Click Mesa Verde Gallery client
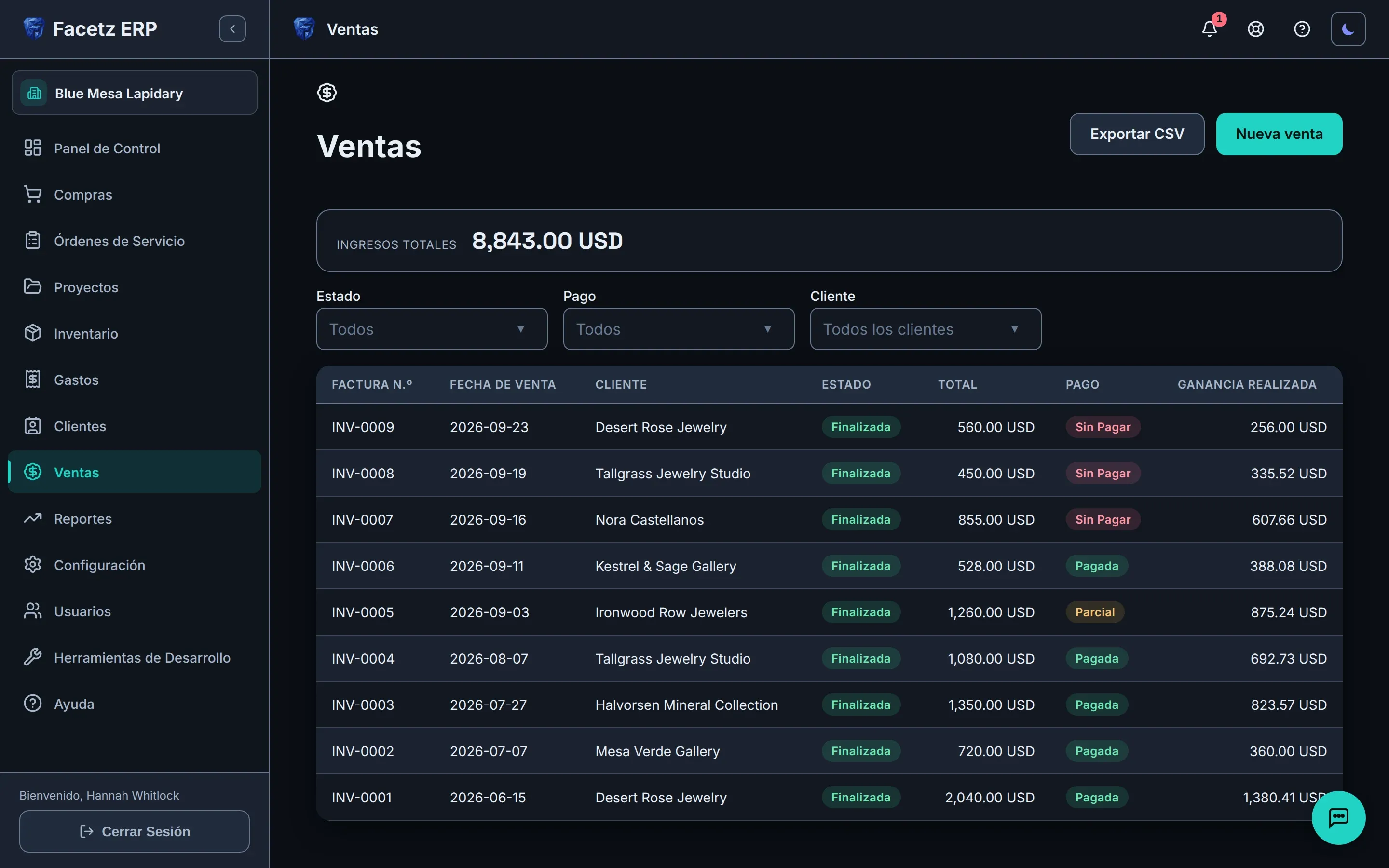The image size is (1389, 868). (x=657, y=751)
